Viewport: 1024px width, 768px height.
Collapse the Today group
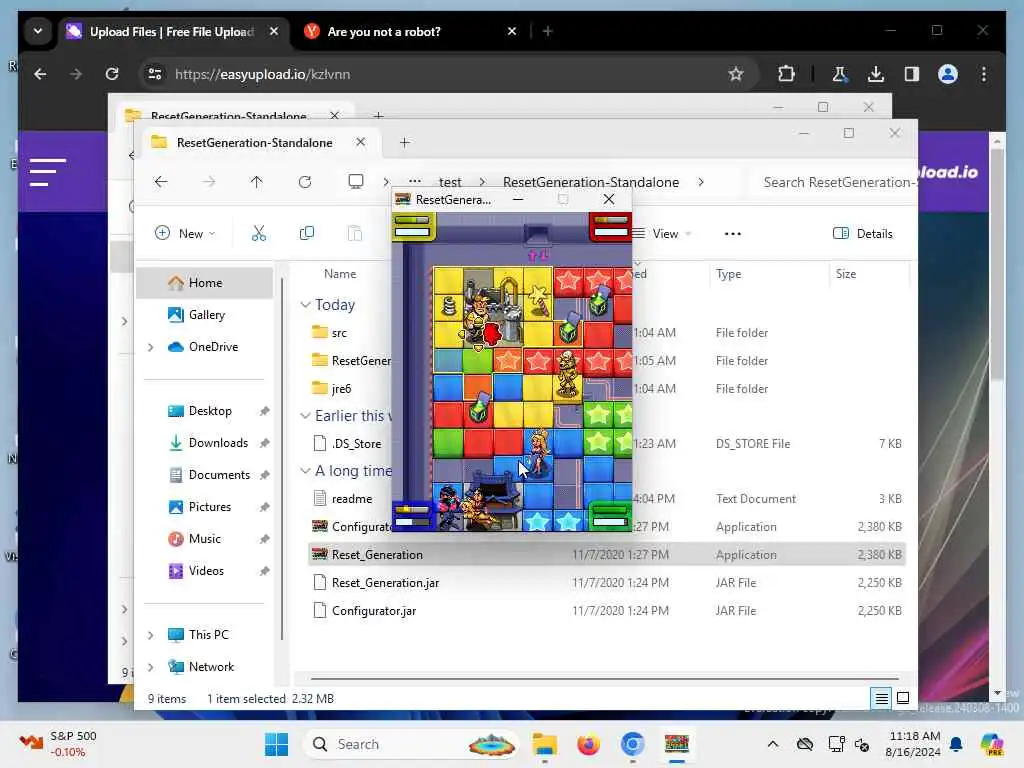pos(305,305)
